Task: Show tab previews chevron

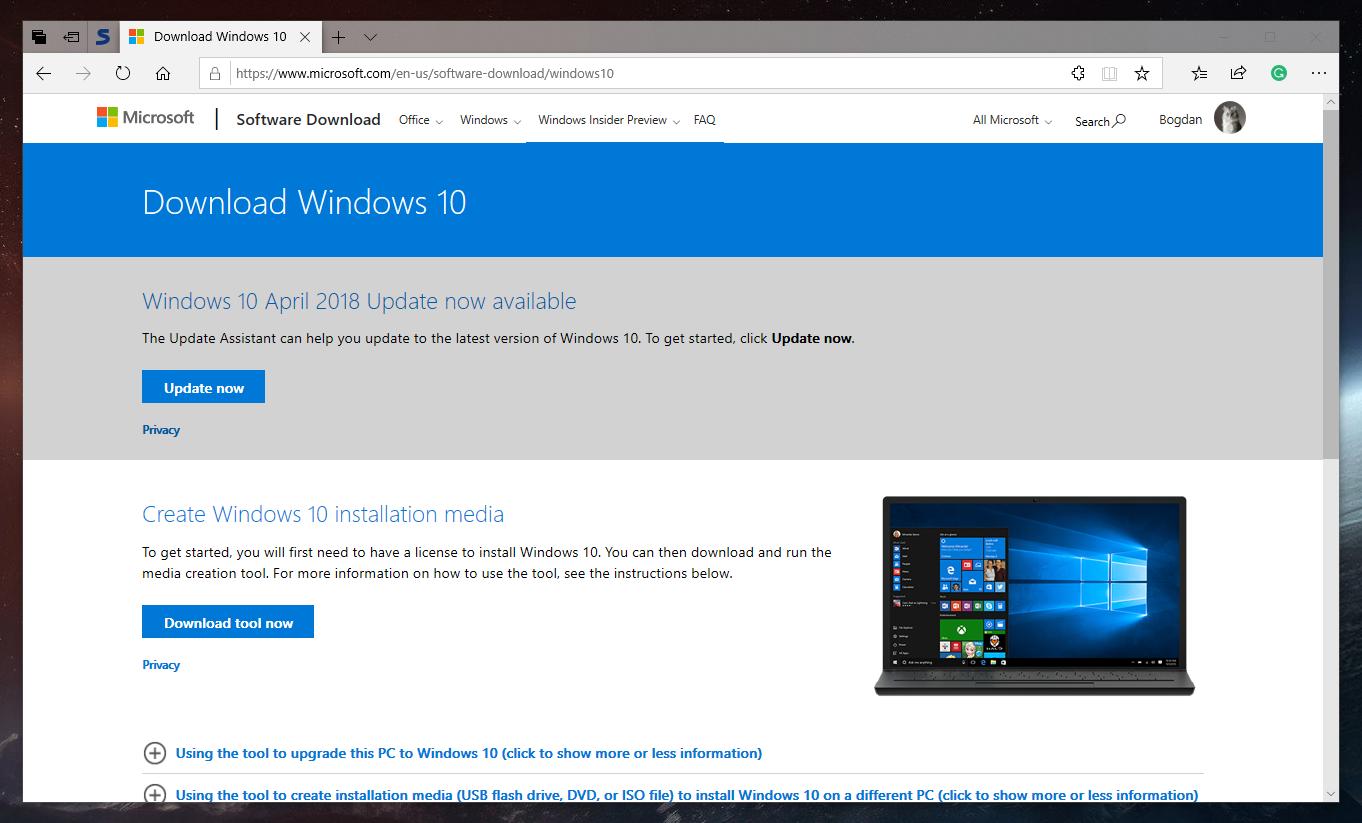Action: [370, 37]
